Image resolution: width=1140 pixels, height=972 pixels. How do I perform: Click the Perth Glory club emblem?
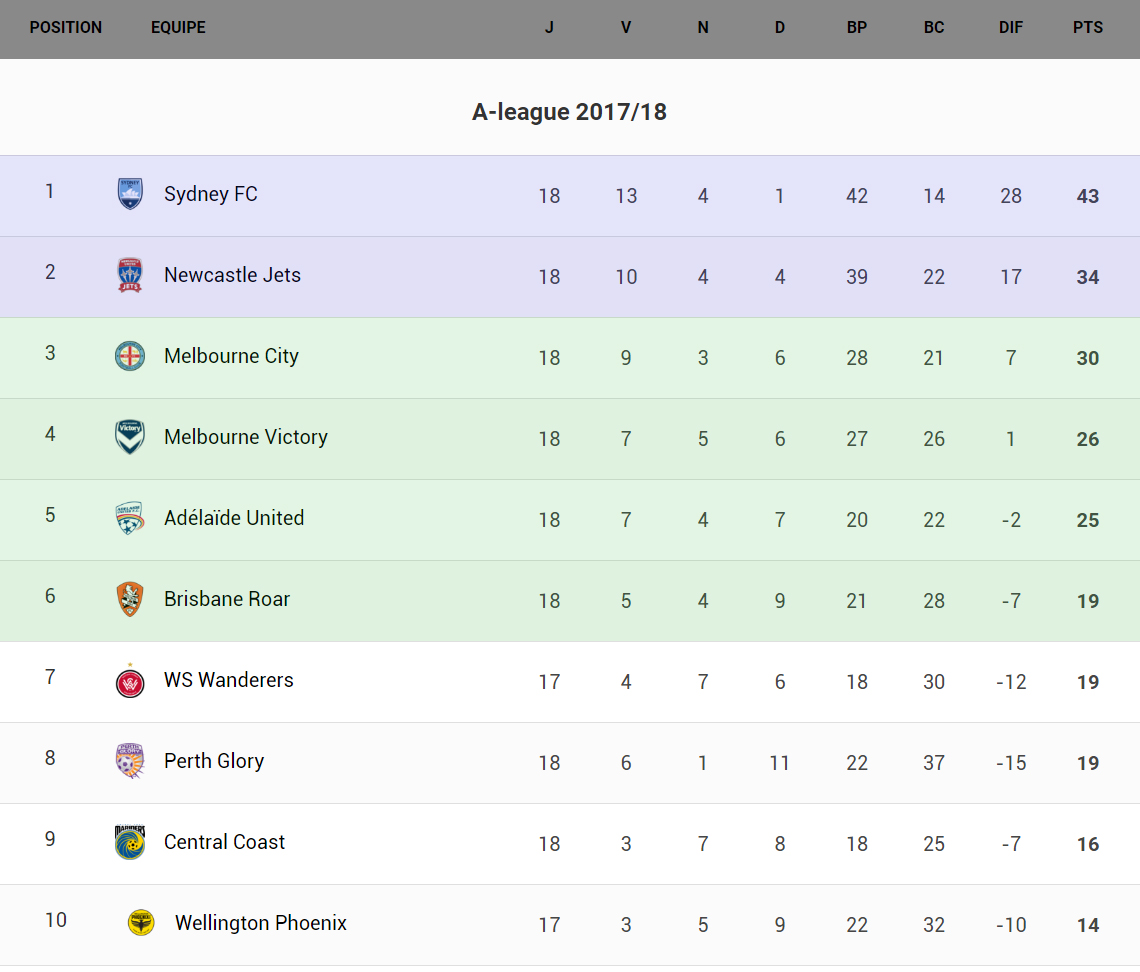click(x=130, y=761)
